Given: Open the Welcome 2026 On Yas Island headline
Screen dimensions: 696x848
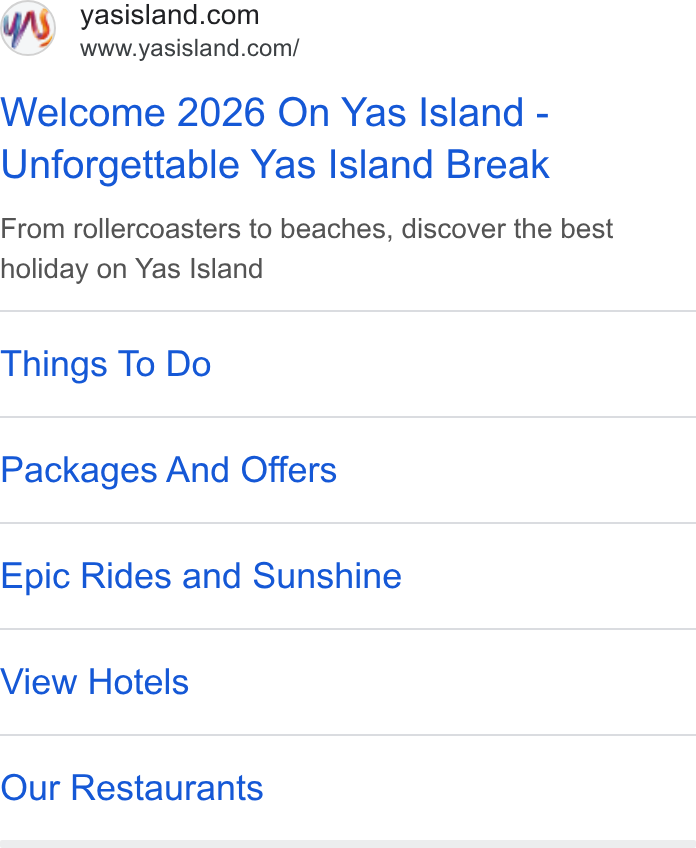Looking at the screenshot, I should 275,112.
